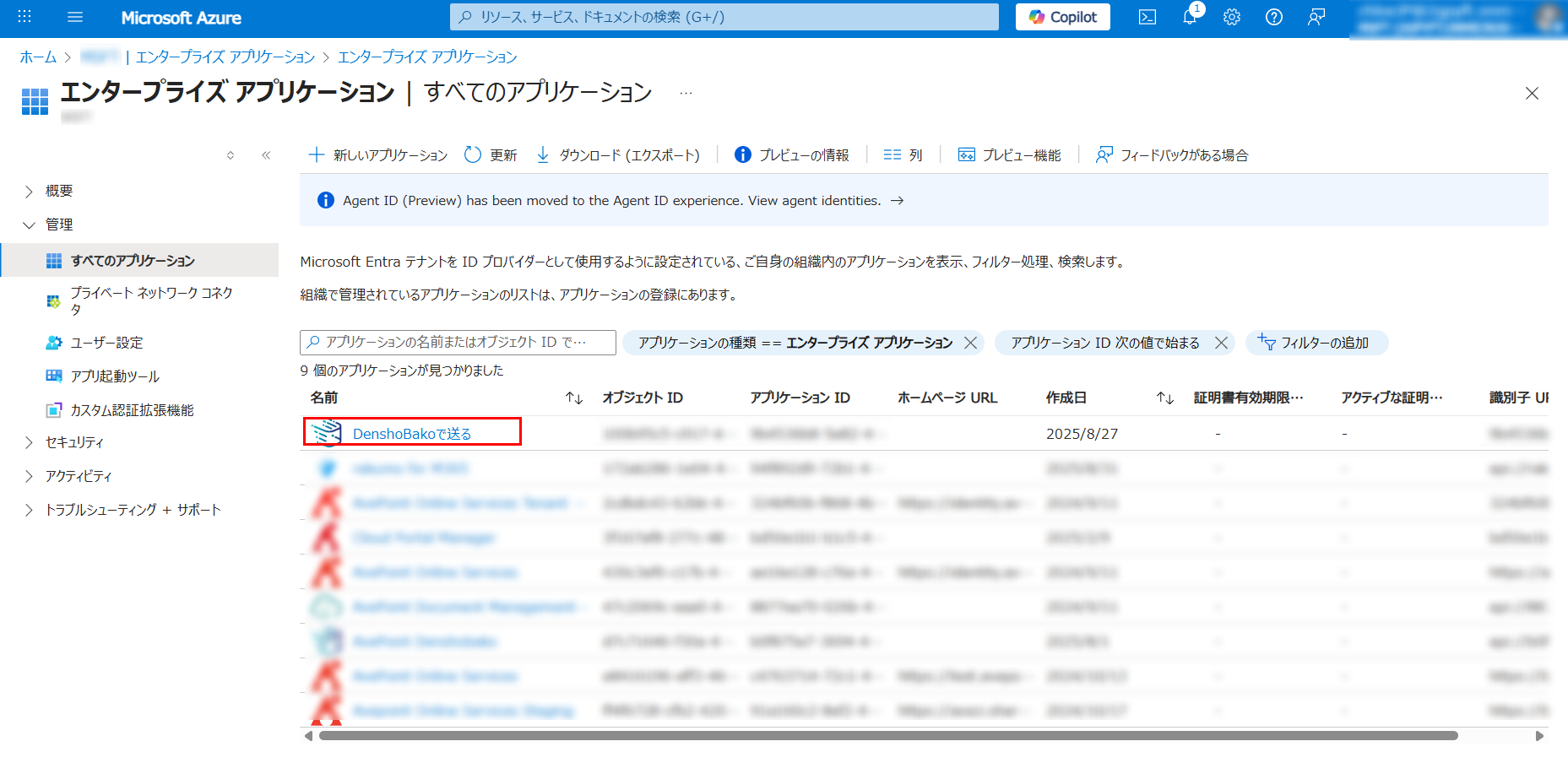Sort the table by 名前 column
Image resolution: width=1568 pixels, height=763 pixels.
pos(574,398)
